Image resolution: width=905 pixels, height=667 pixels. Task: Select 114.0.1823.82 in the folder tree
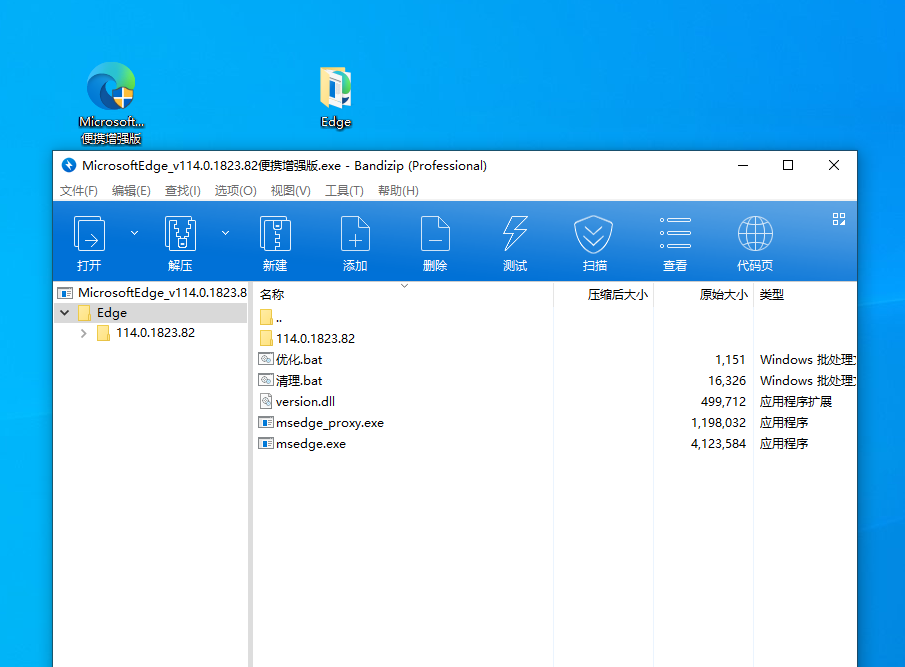[x=155, y=333]
